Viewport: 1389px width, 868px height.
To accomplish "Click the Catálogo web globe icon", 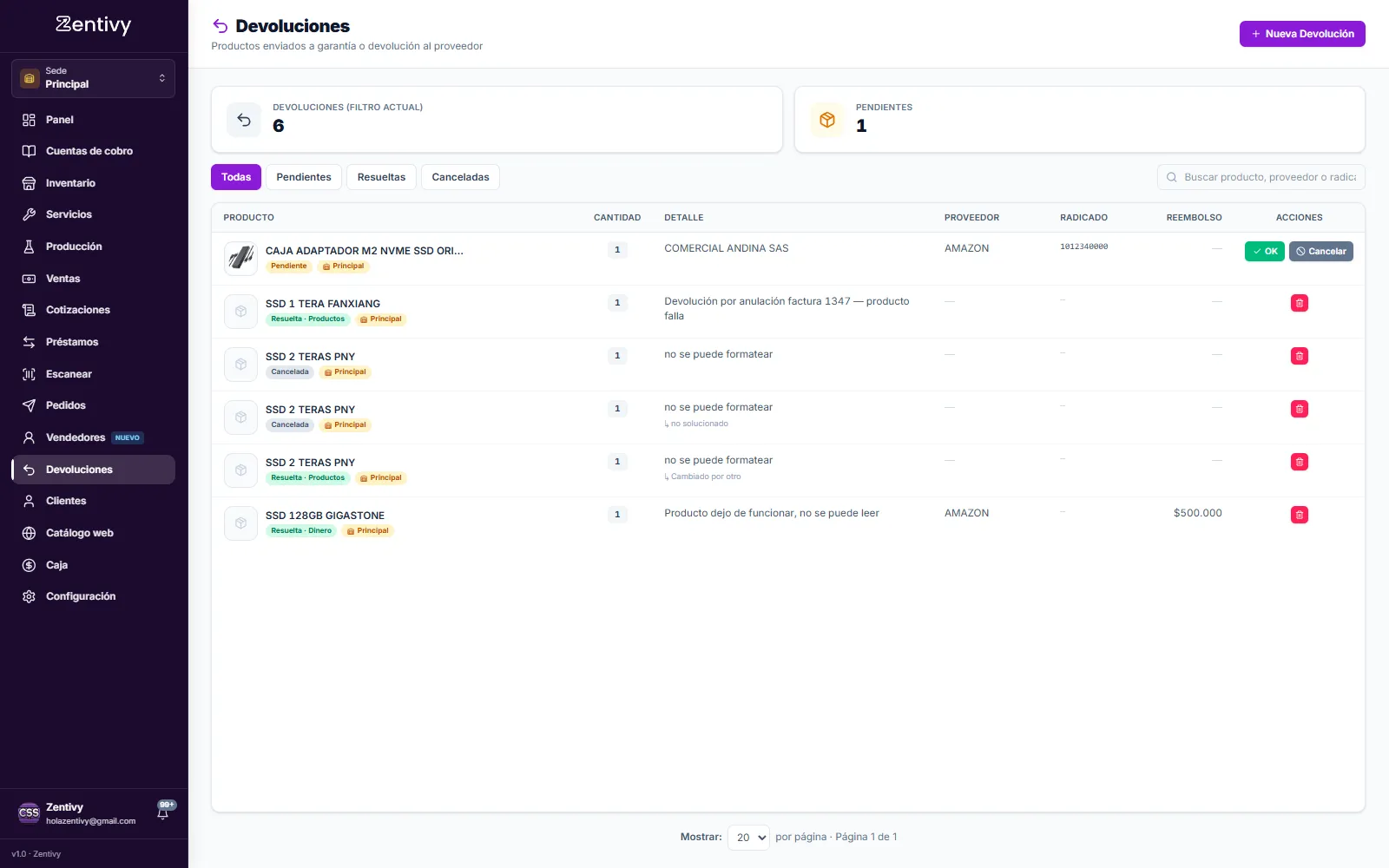I will click(29, 533).
